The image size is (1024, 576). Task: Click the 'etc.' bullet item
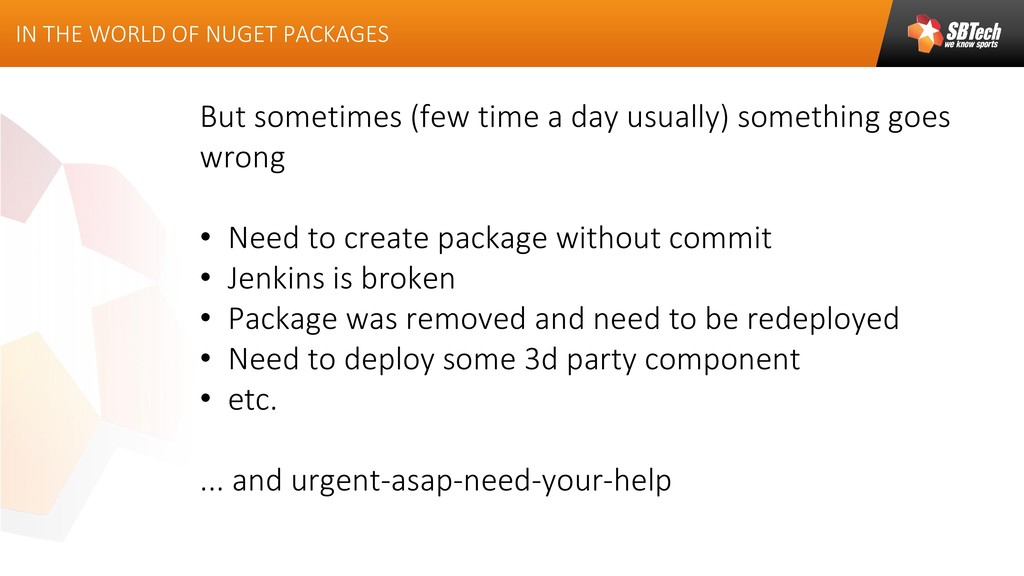pyautogui.click(x=252, y=400)
